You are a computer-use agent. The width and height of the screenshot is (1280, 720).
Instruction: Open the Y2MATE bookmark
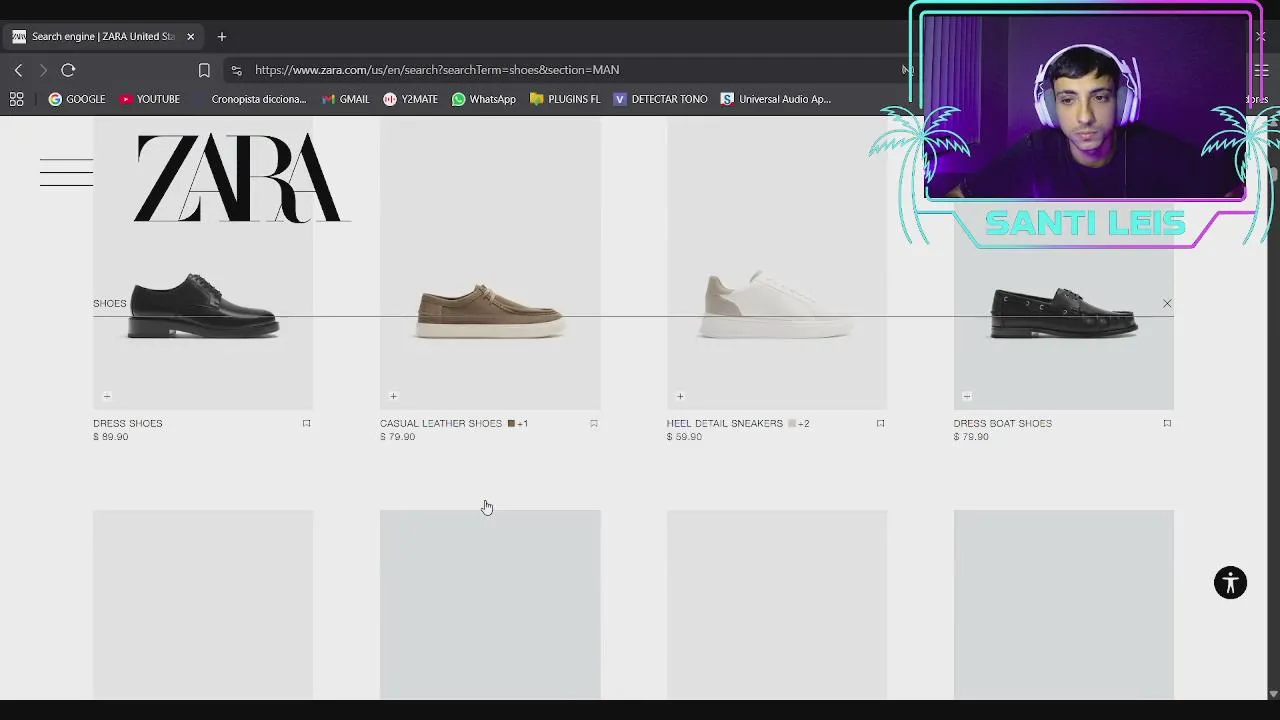point(411,99)
